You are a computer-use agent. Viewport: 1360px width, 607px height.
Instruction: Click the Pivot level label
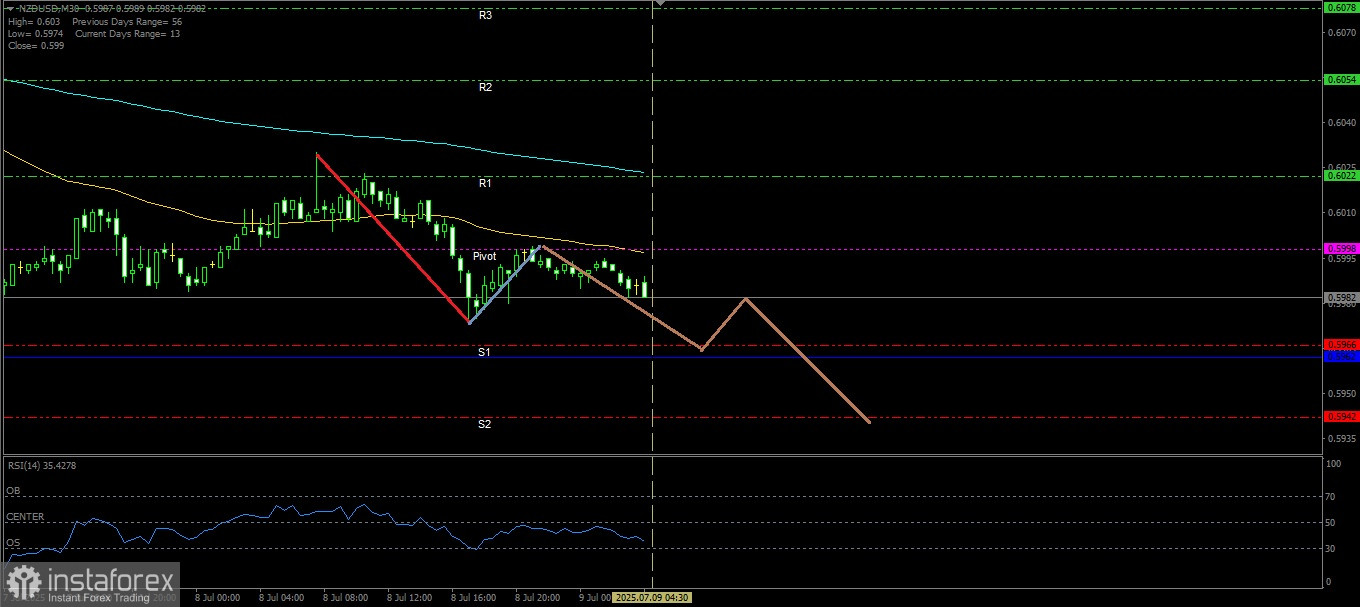[x=484, y=257]
